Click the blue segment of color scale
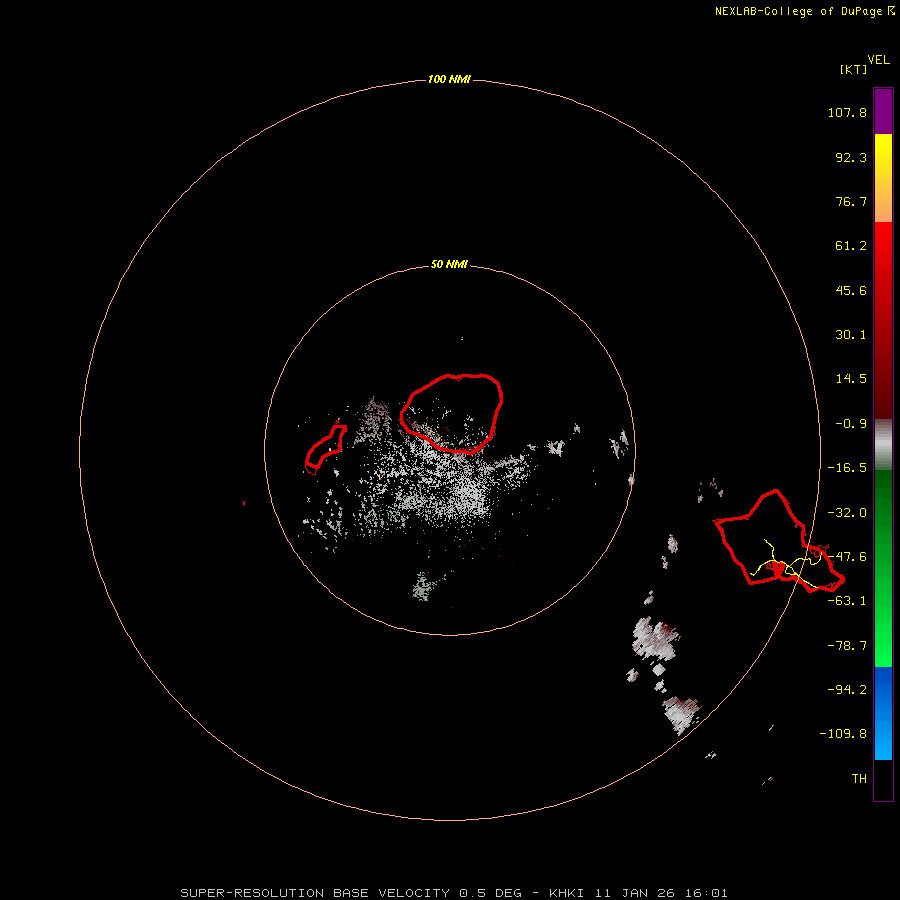 [x=883, y=713]
